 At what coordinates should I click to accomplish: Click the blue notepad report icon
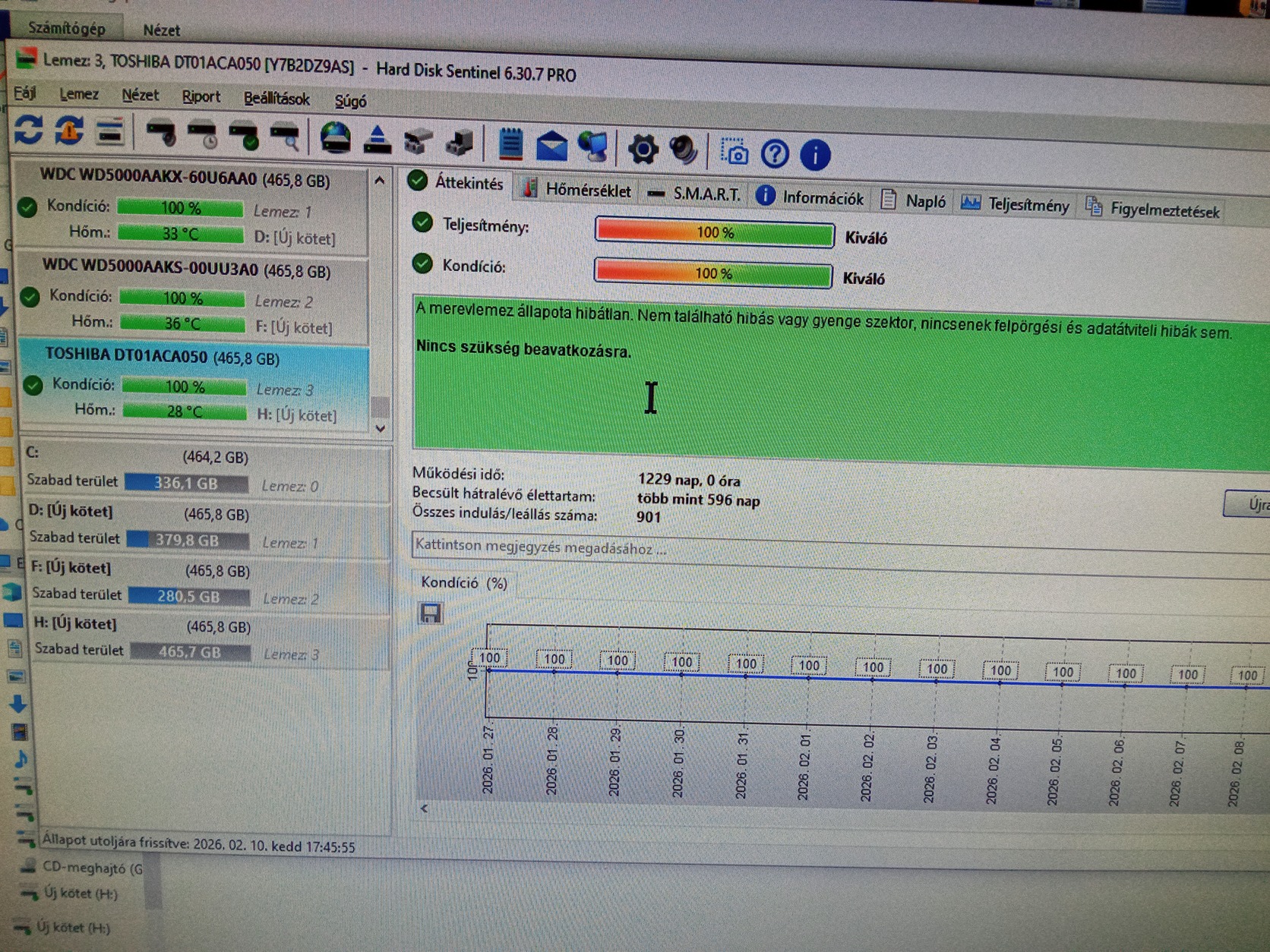click(x=510, y=143)
